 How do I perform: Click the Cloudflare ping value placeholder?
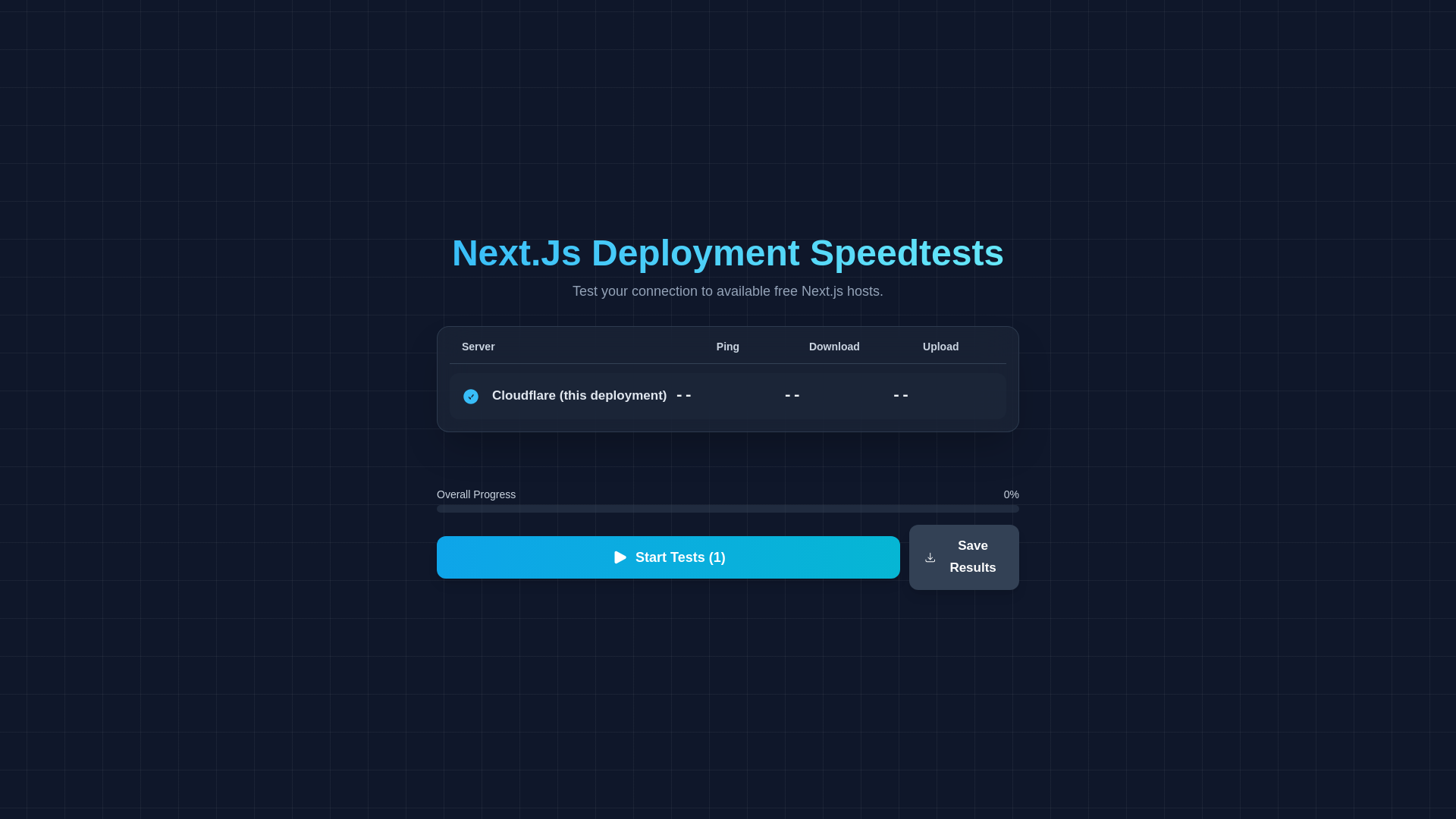click(684, 395)
